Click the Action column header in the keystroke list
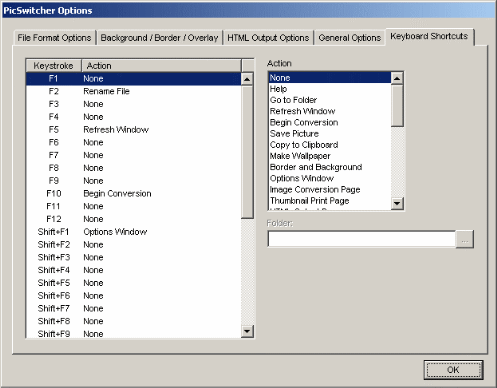The image size is (497, 388). (x=161, y=66)
